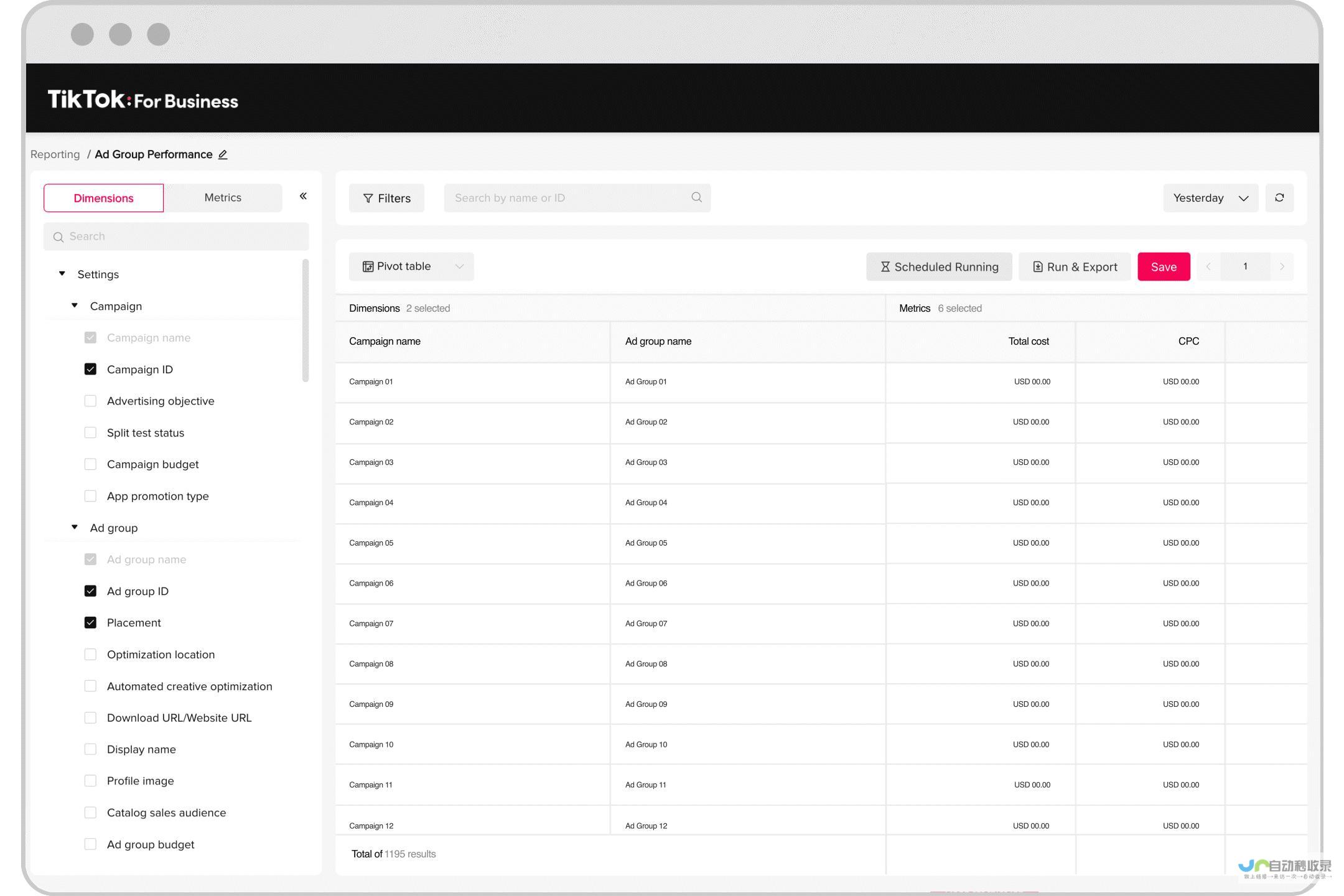This screenshot has height=896, width=1344.
Task: Click the Ad Group Performance report title
Action: tap(154, 154)
